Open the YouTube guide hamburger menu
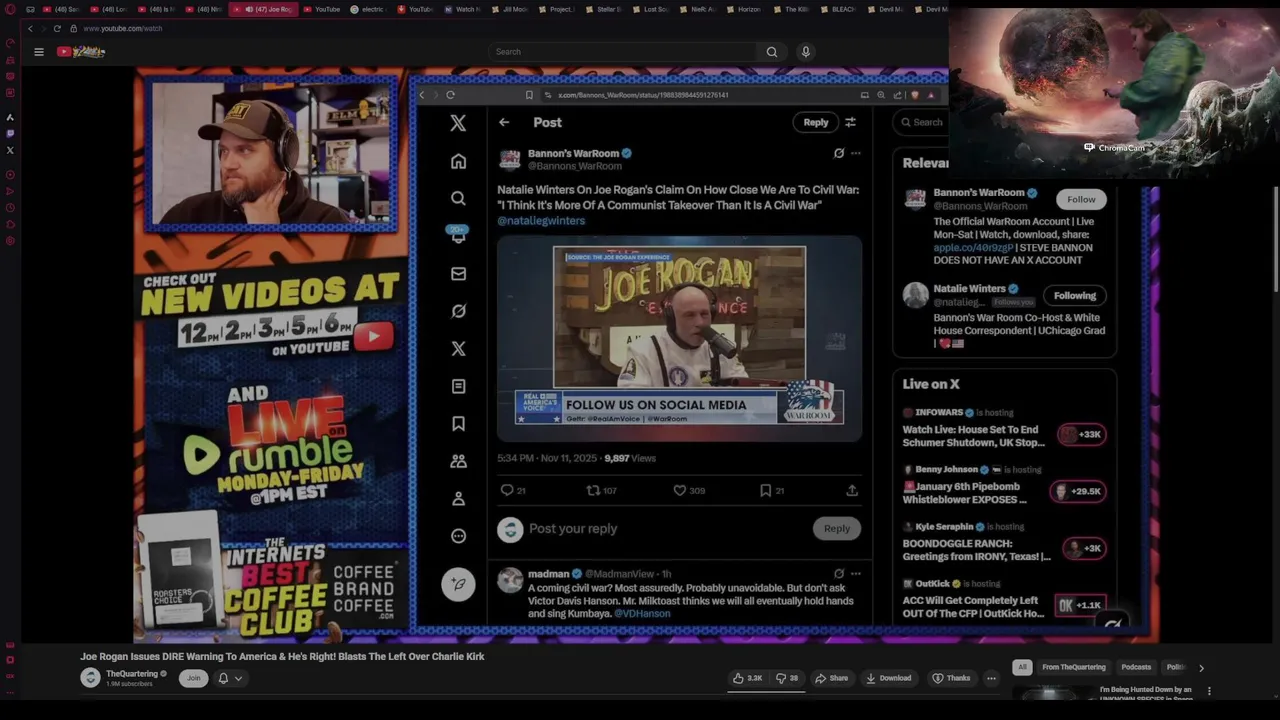 click(39, 52)
